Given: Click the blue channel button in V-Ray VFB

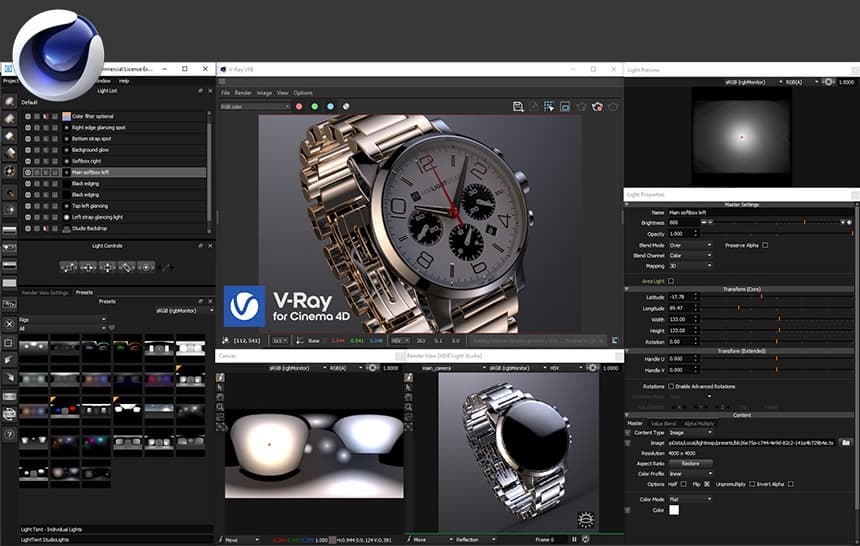Looking at the screenshot, I should click(x=330, y=106).
